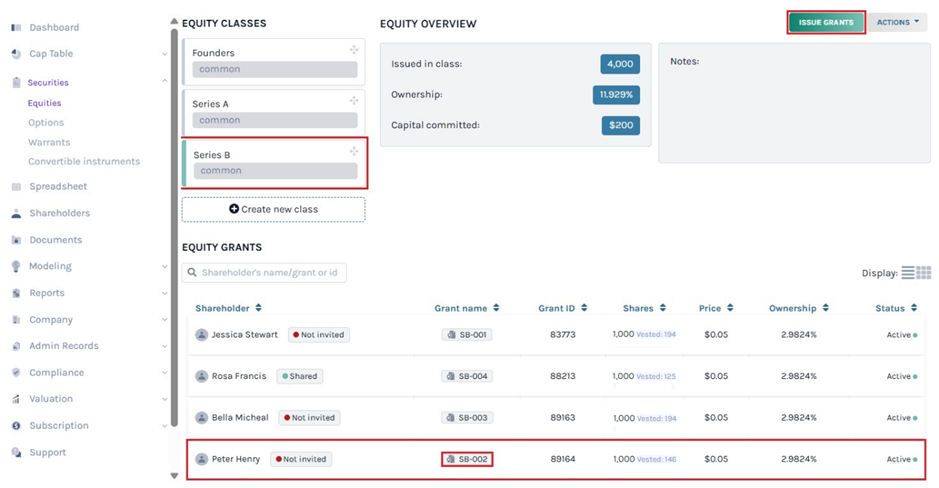Open Options under Securities
Viewport: 939px width, 488px height.
pos(46,123)
